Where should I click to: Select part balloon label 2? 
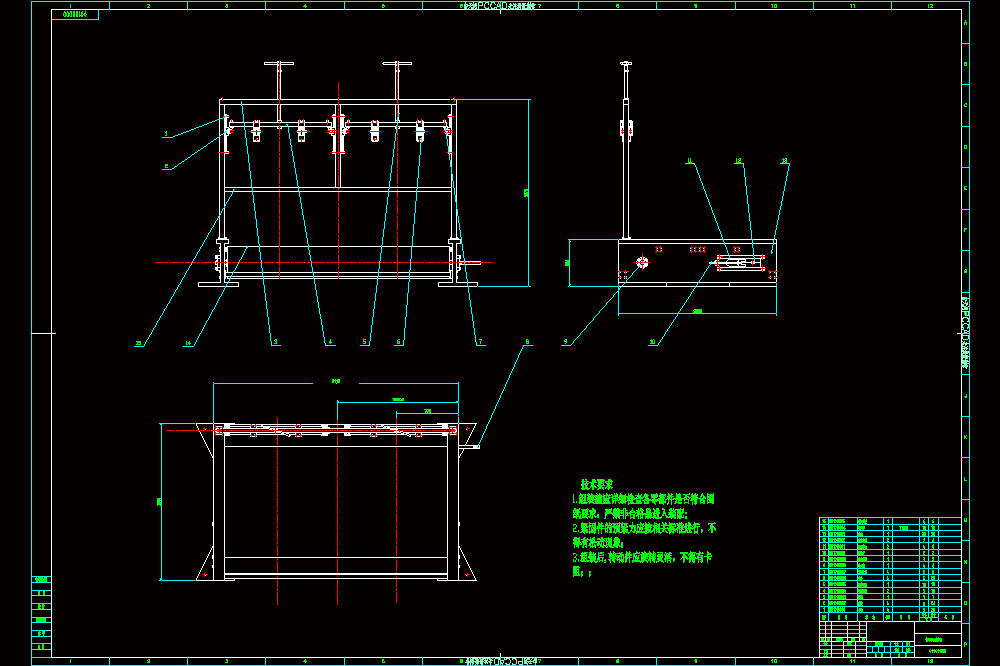pos(166,166)
